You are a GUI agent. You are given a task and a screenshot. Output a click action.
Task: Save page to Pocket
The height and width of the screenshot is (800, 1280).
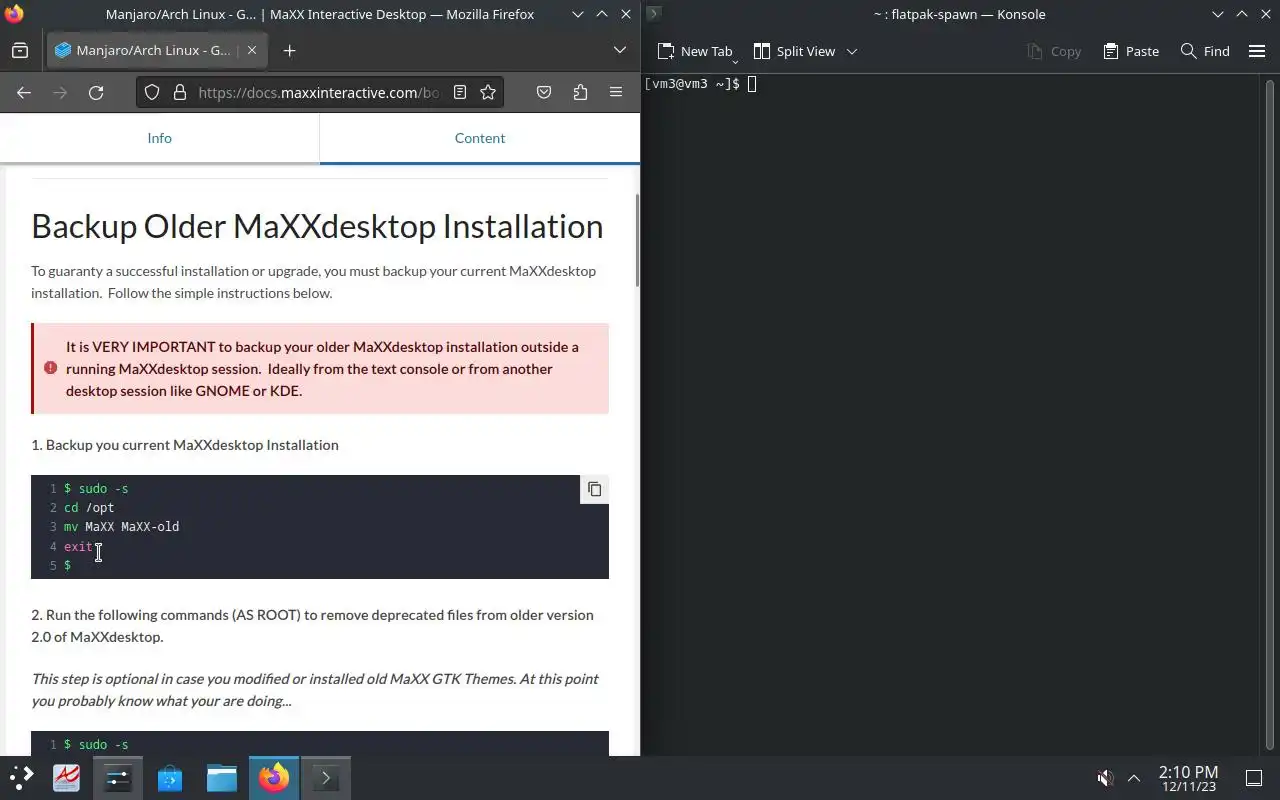(x=544, y=92)
